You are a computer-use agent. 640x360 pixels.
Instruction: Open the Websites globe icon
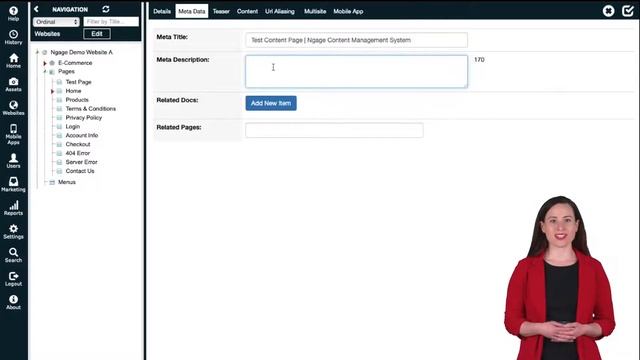(x=13, y=108)
